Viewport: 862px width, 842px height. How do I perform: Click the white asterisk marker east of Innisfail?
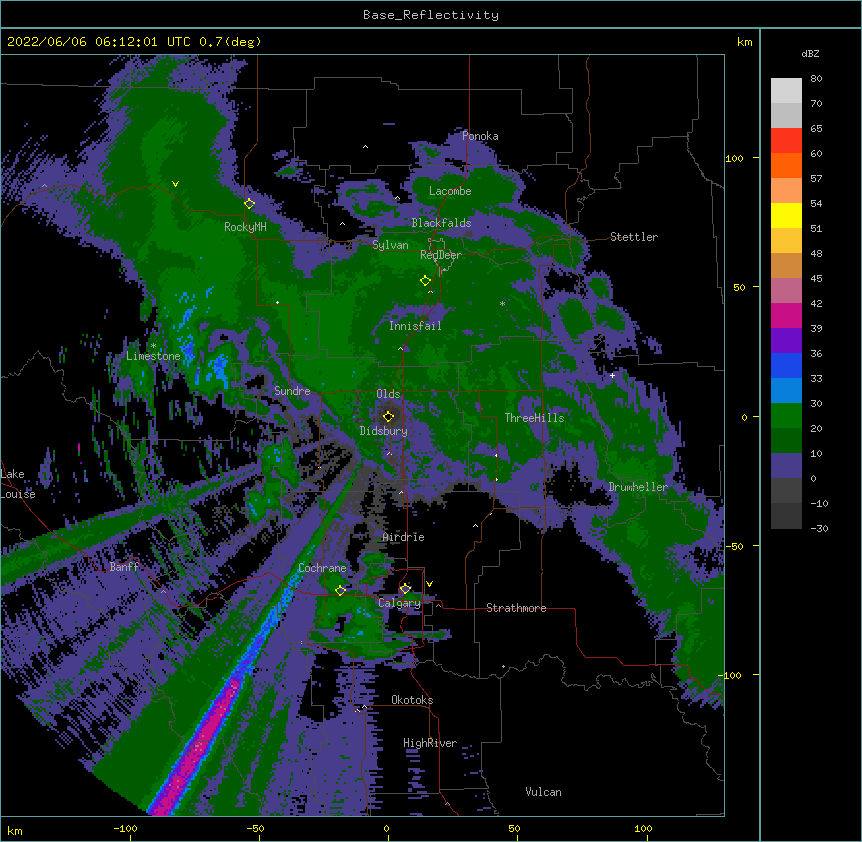tap(502, 303)
